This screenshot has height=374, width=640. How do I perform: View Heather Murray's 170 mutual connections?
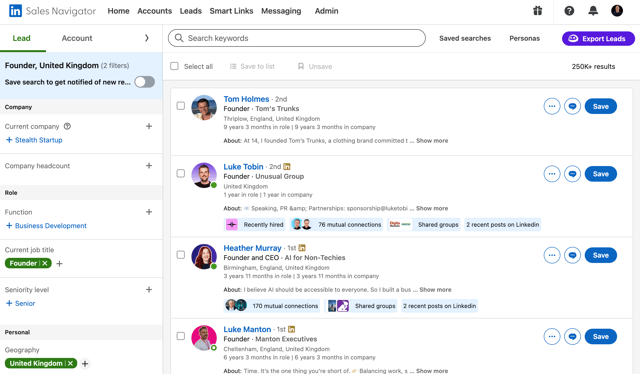pos(272,305)
